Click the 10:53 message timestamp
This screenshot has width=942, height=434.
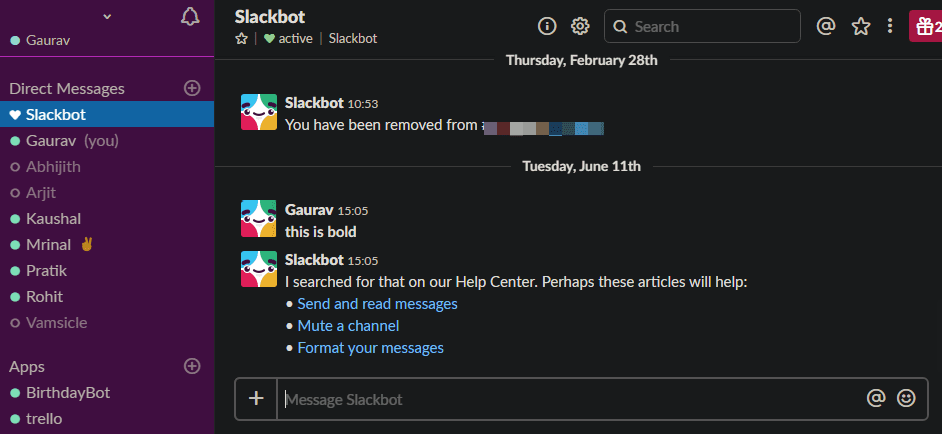(363, 104)
